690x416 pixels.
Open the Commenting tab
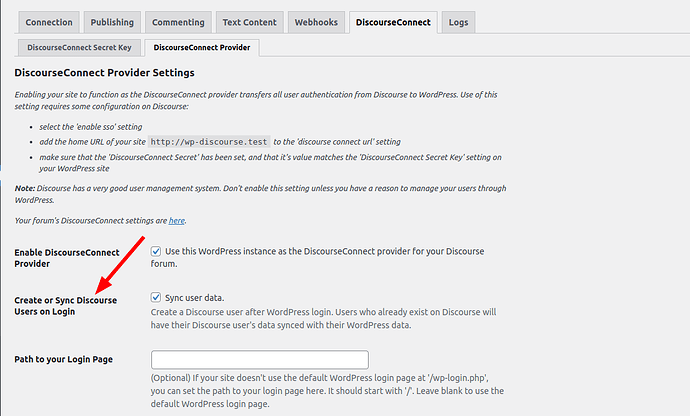tap(178, 22)
